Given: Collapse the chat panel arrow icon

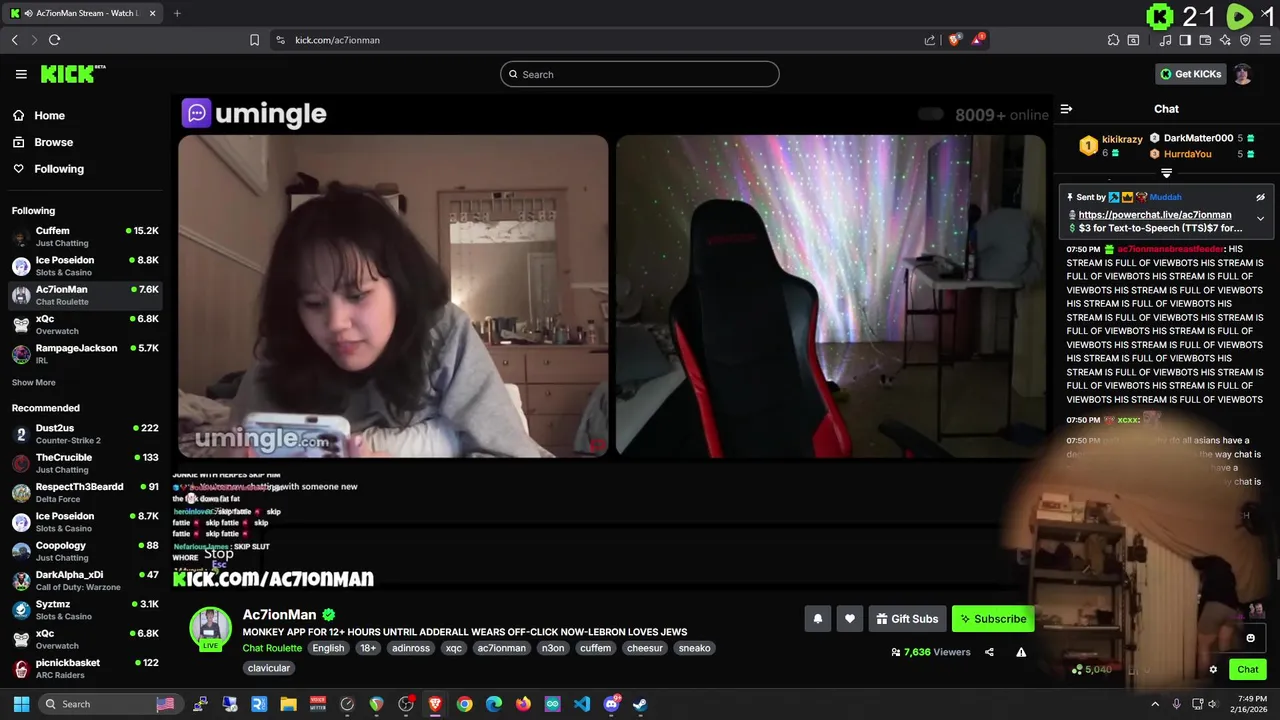Looking at the screenshot, I should coord(1066,109).
